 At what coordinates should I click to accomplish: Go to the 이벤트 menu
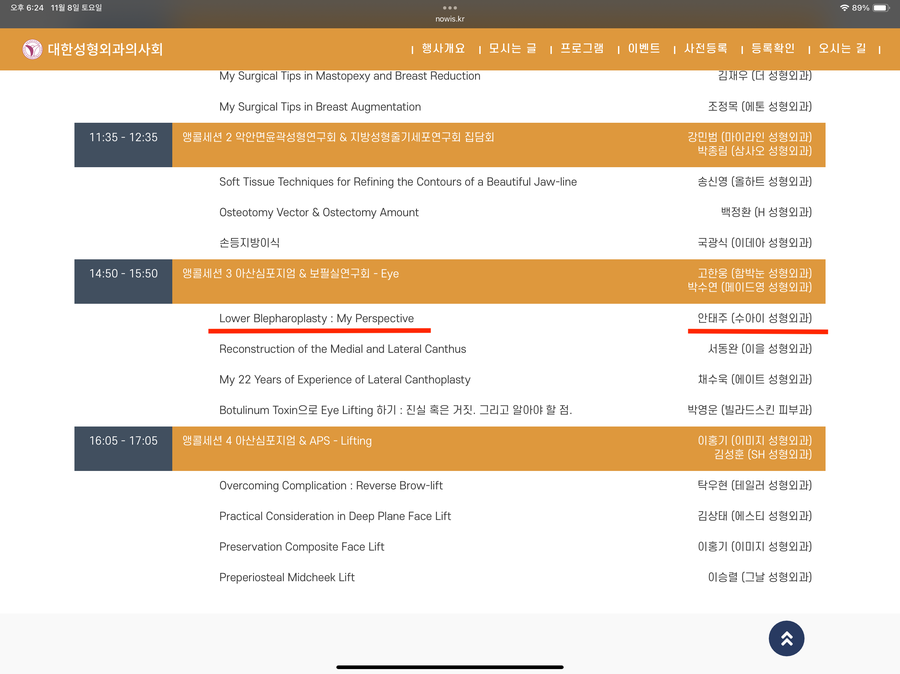click(643, 49)
